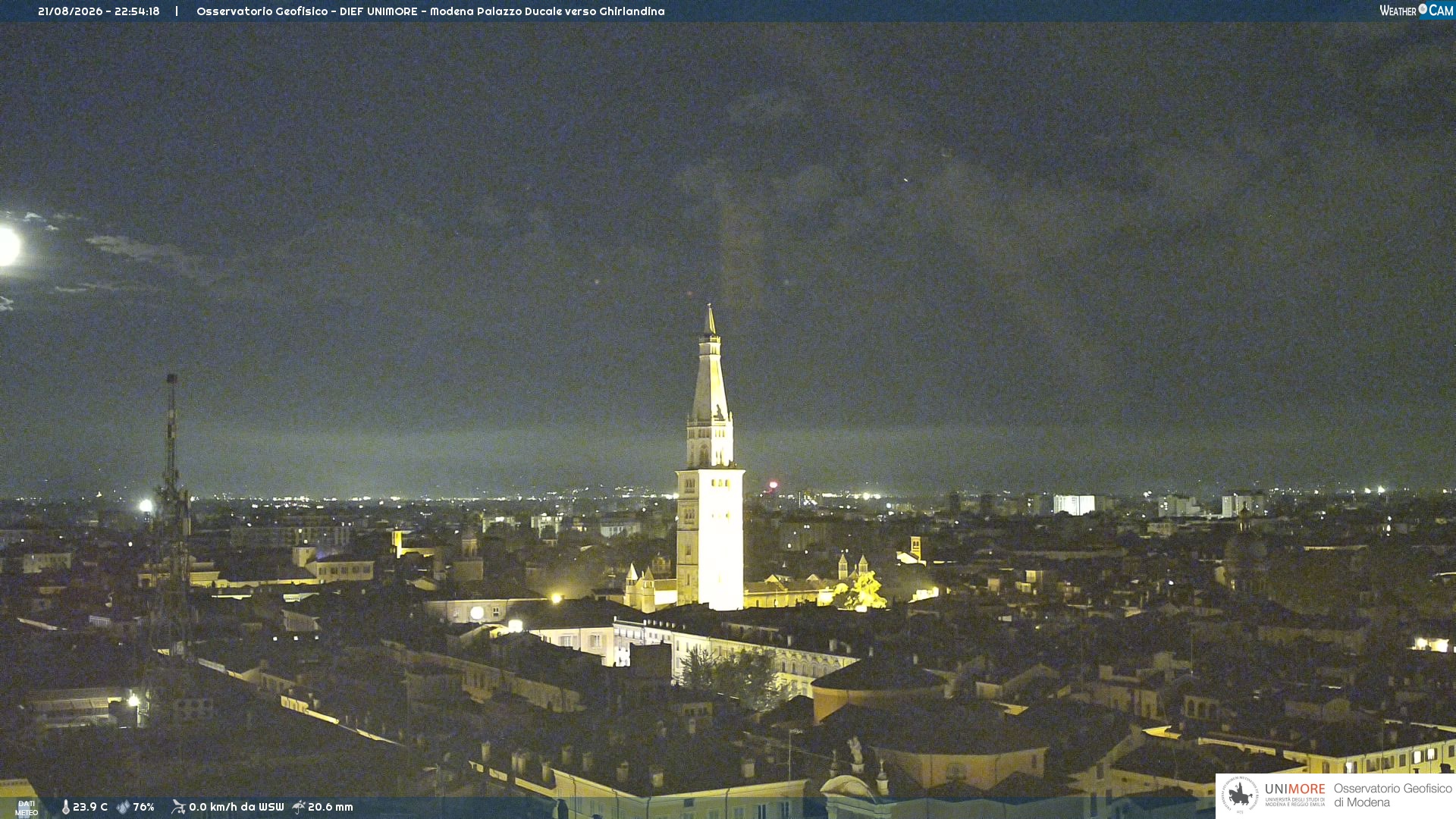The width and height of the screenshot is (1456, 819).
Task: Click the bright moon in the sky
Action: [x=8, y=246]
